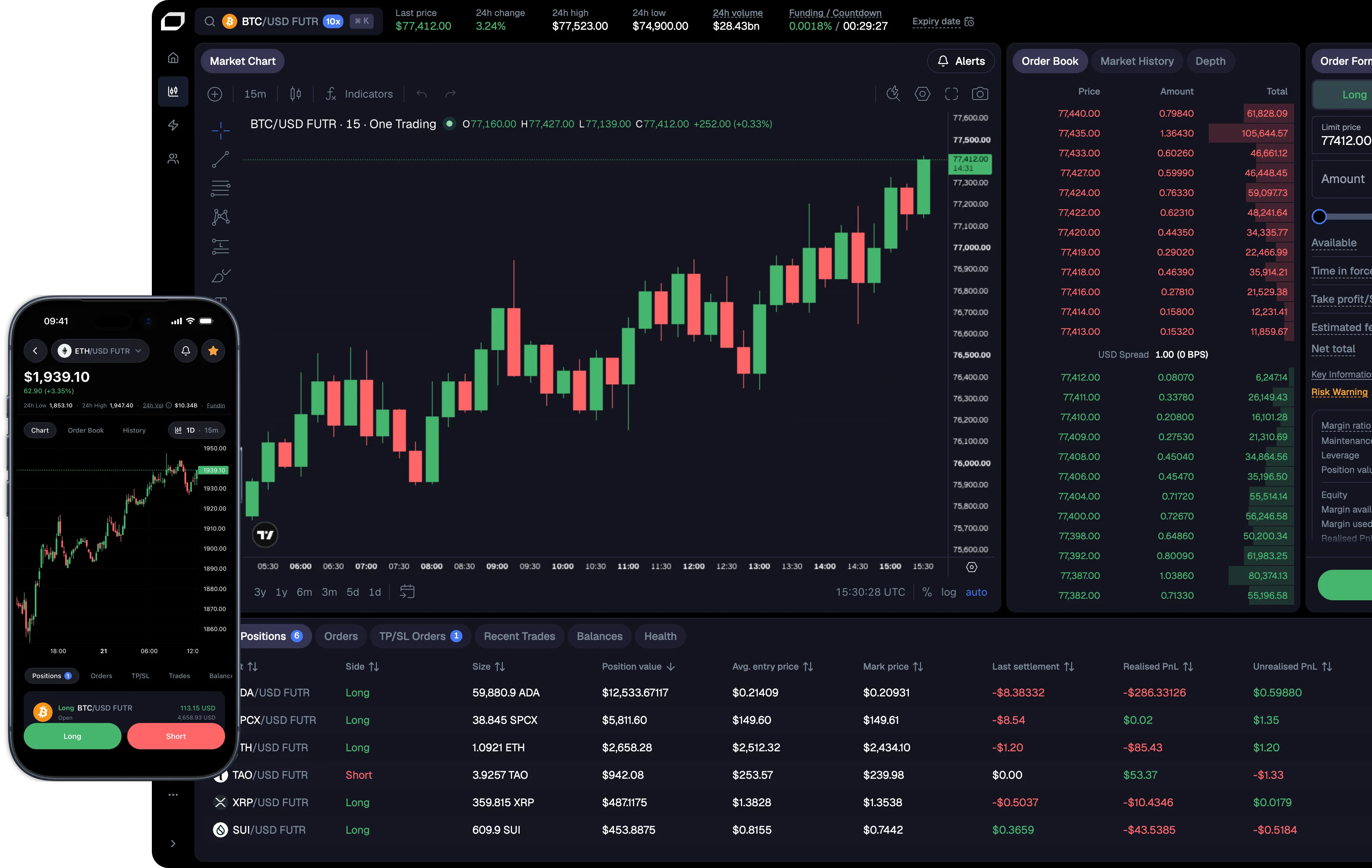Viewport: 1372px width, 868px height.
Task: Toggle auto scale on chart
Action: (x=976, y=592)
